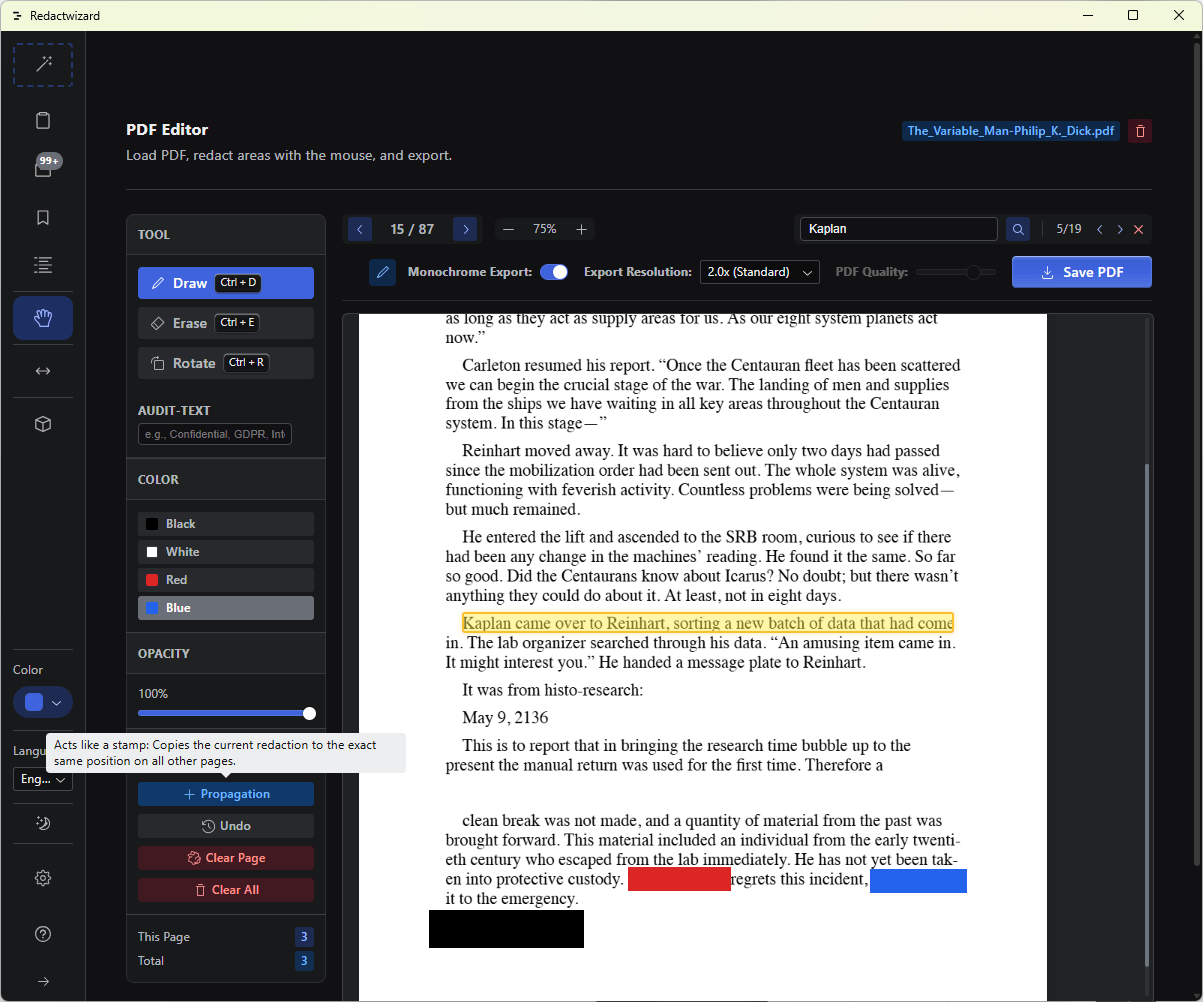This screenshot has height=1002, width=1203.
Task: Click the highlighted Kaplan sentence in document
Action: pos(708,623)
